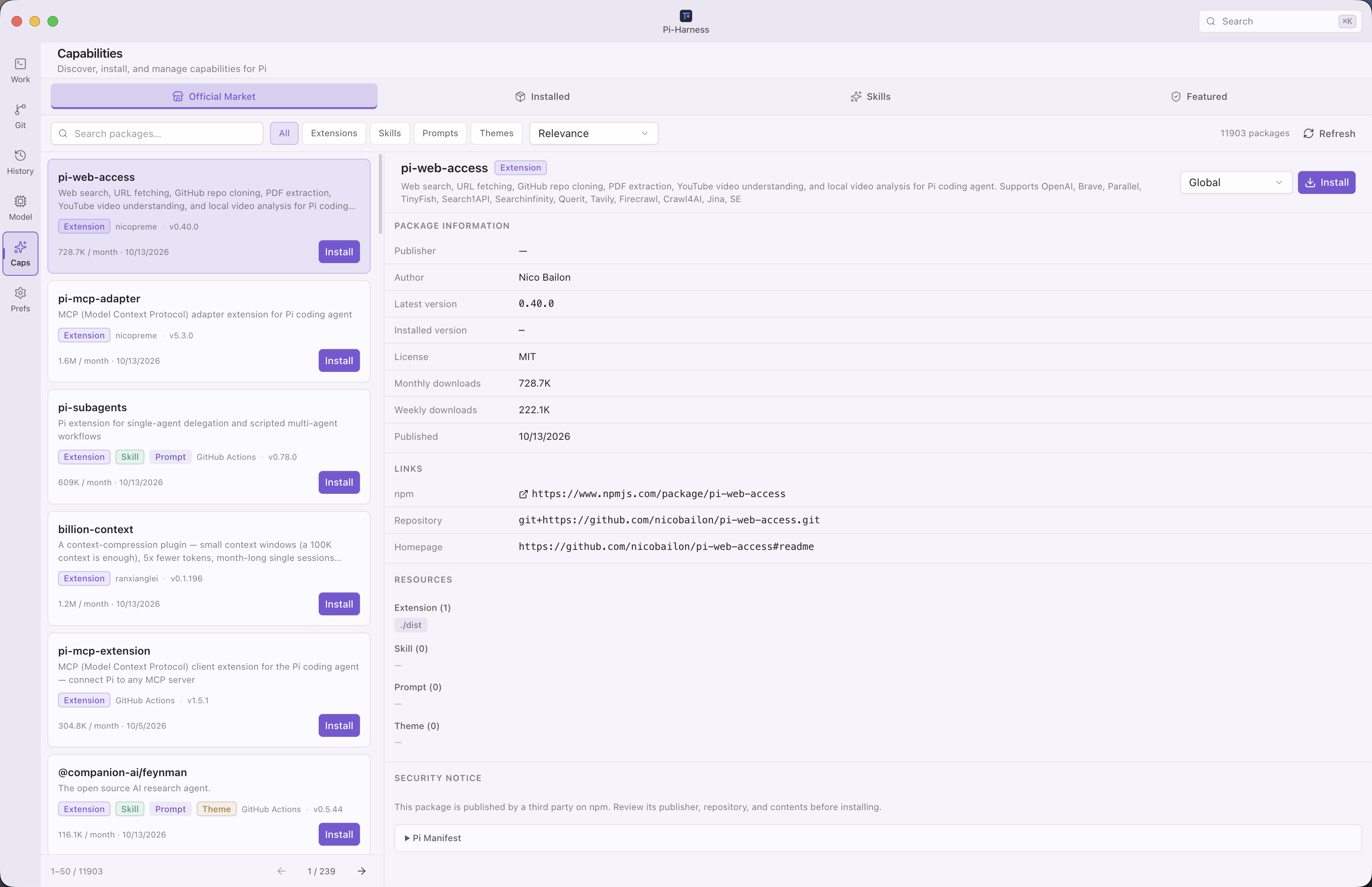The width and height of the screenshot is (1372, 887).
Task: Open the Prefs settings in sidebar
Action: coord(20,299)
